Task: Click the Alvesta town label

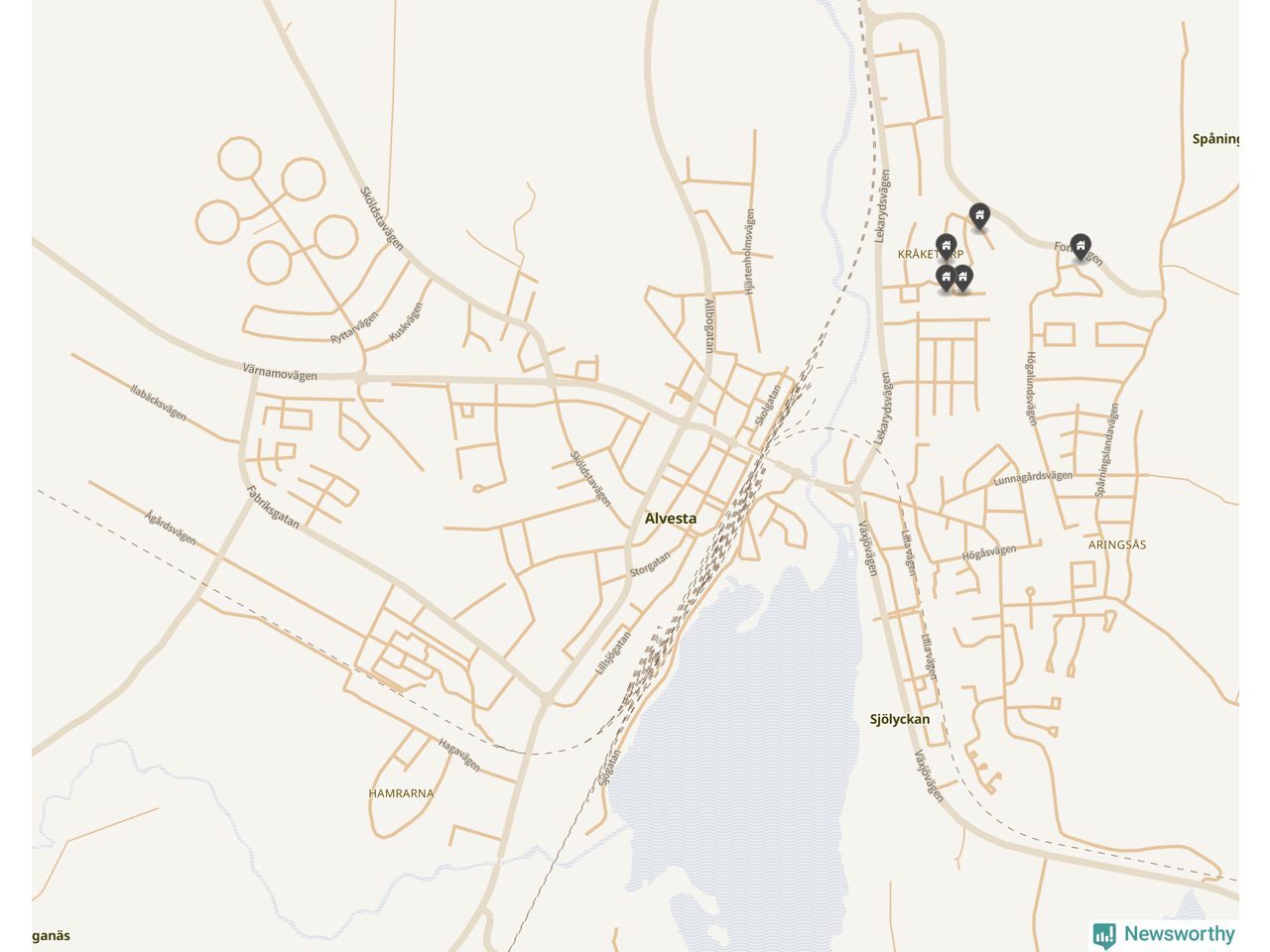Action: click(x=671, y=518)
